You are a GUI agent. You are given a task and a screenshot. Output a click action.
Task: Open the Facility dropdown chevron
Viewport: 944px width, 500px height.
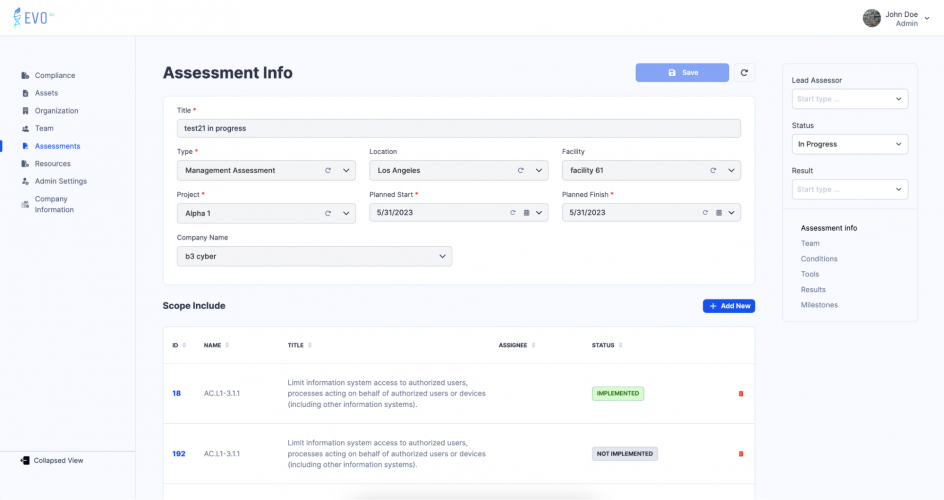pyautogui.click(x=731, y=170)
